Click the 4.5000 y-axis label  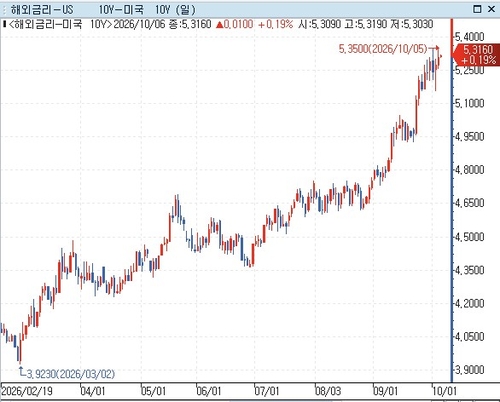pos(469,237)
